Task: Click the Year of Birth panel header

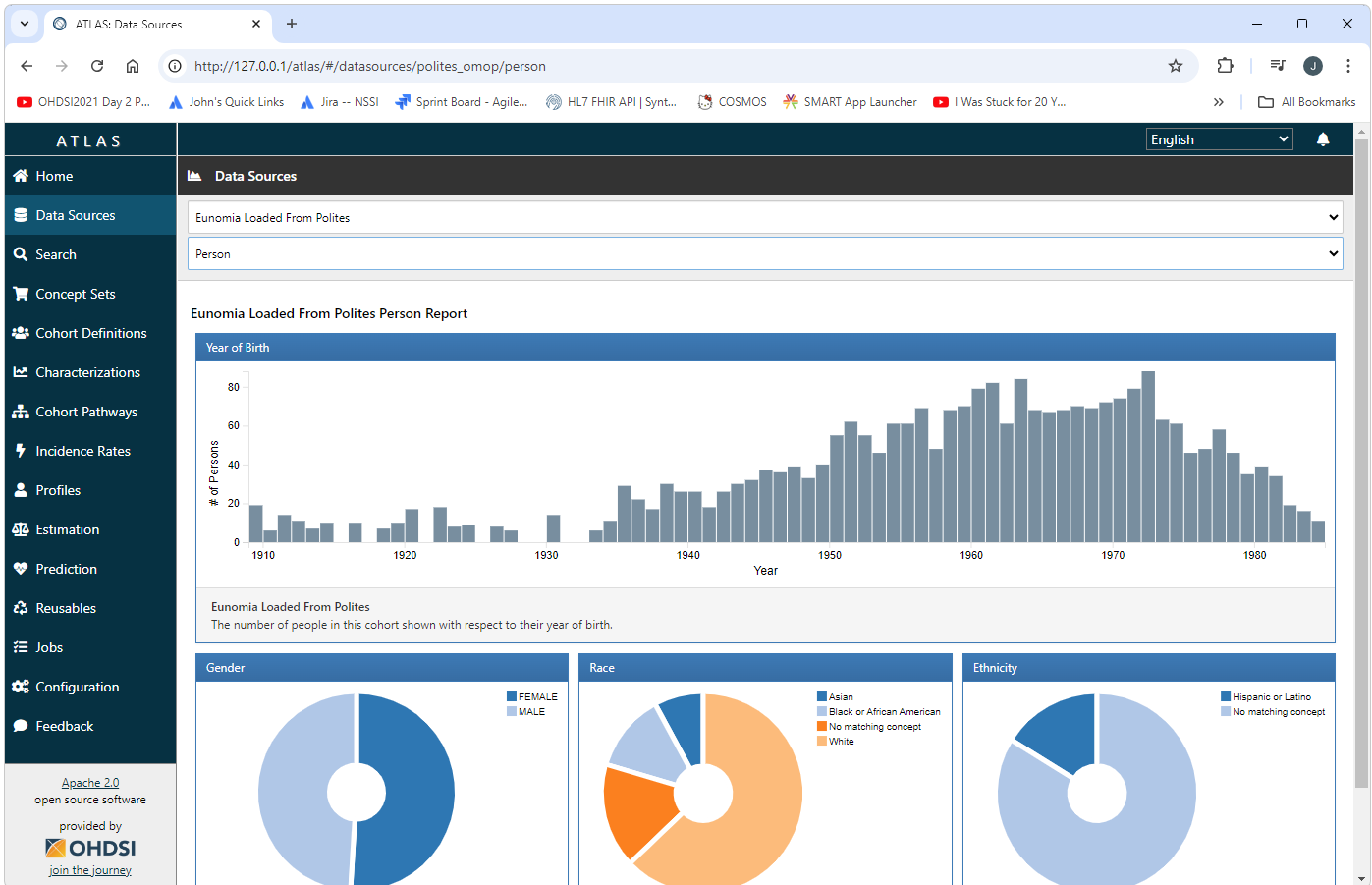Action: [765, 348]
